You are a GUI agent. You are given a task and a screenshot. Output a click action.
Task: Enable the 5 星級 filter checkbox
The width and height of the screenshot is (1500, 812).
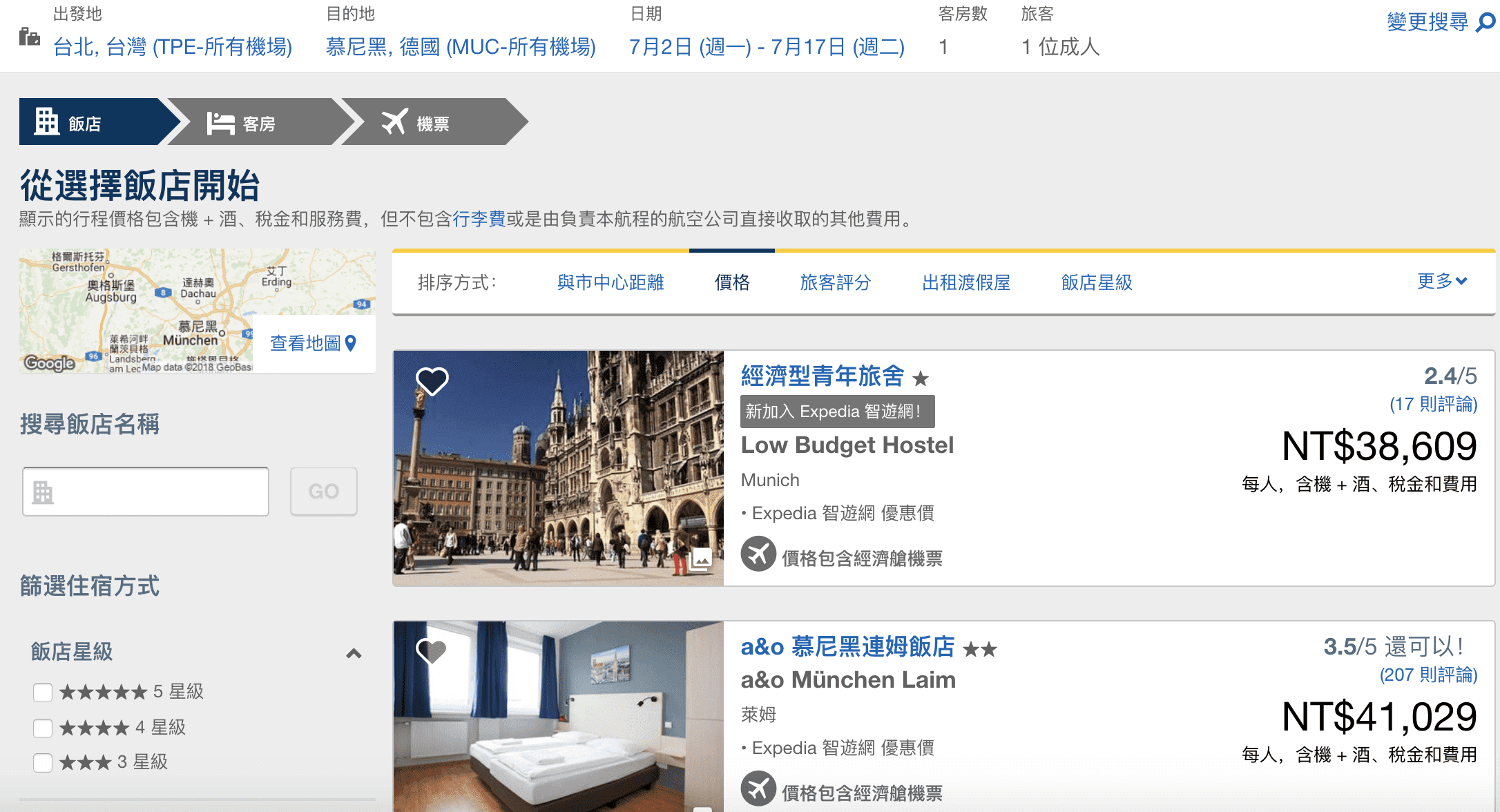[x=43, y=692]
